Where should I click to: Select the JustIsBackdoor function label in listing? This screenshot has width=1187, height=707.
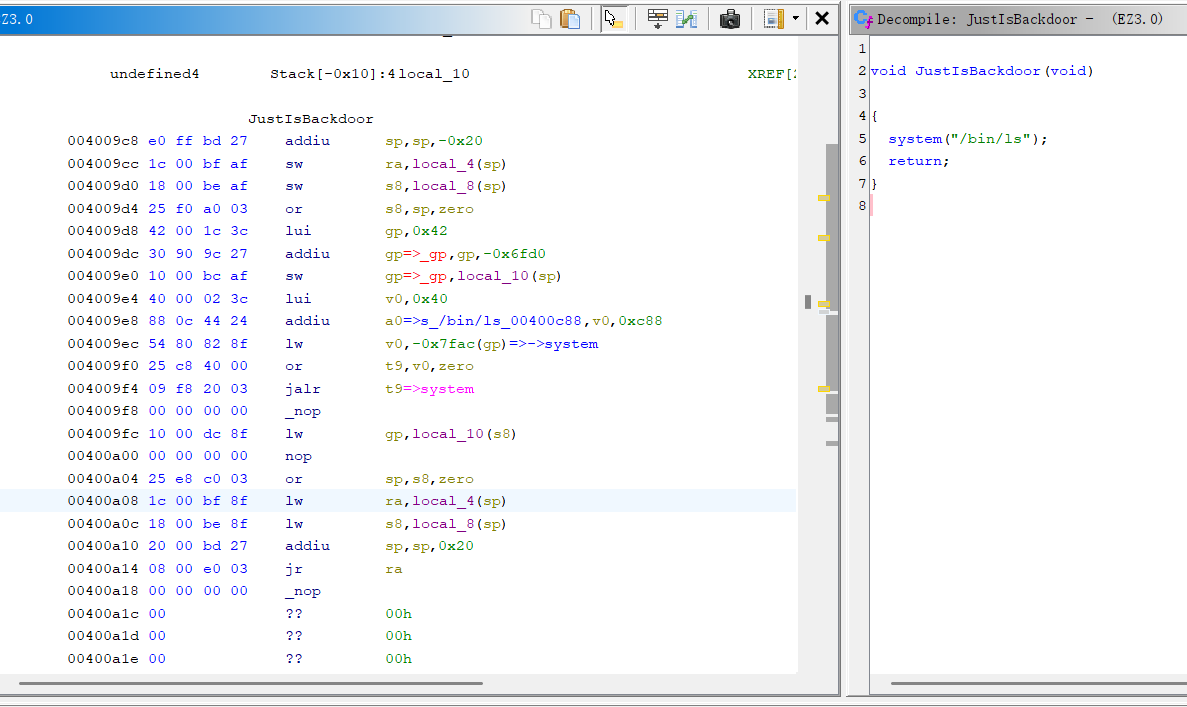click(x=310, y=119)
